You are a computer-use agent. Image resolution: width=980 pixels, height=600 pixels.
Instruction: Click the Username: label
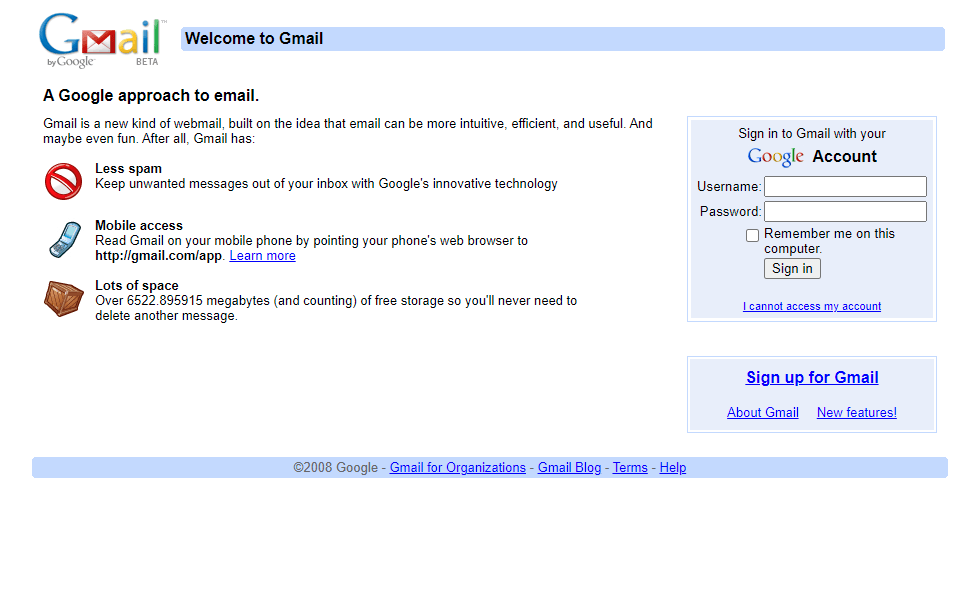pos(729,187)
